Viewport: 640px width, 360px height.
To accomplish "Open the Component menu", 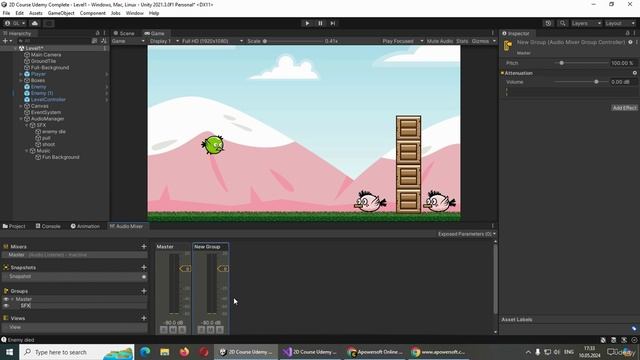I will tap(93, 13).
